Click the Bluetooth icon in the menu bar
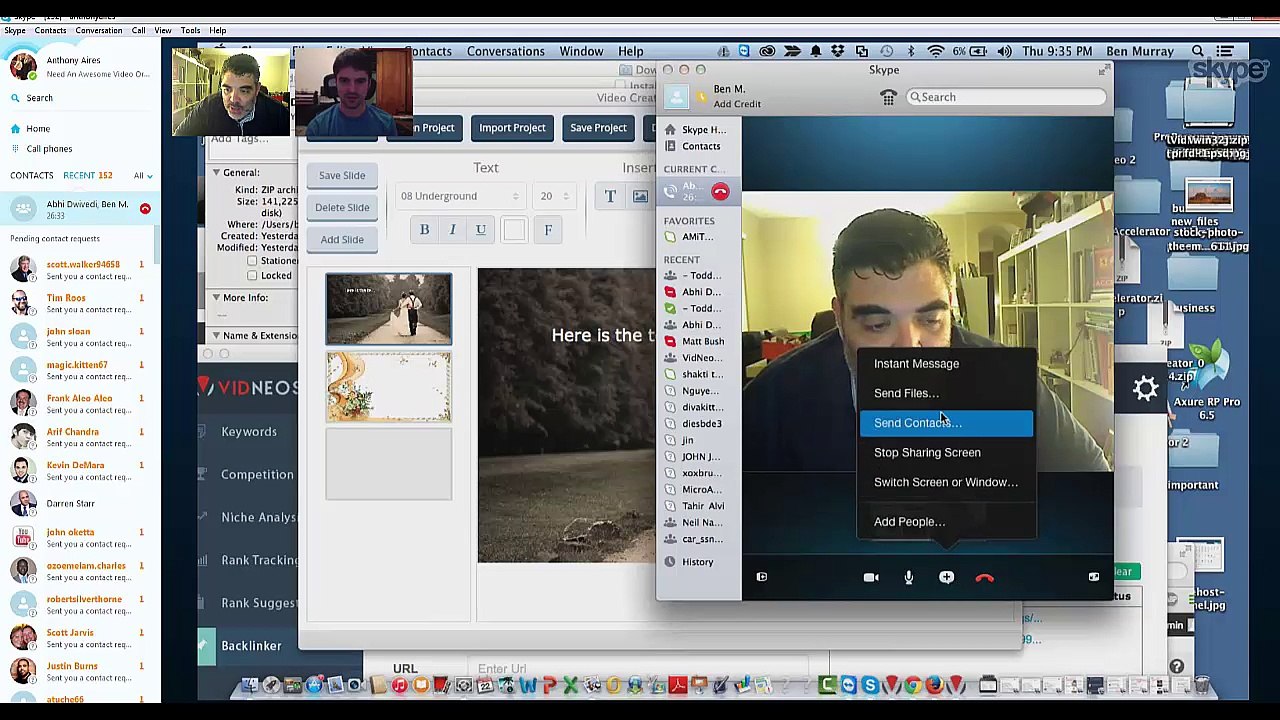The width and height of the screenshot is (1280, 720). (911, 51)
